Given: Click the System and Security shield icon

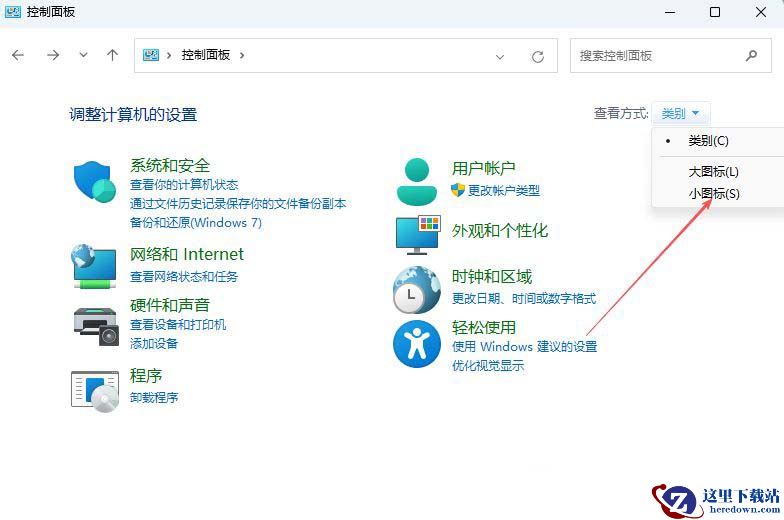Looking at the screenshot, I should coord(96,182).
